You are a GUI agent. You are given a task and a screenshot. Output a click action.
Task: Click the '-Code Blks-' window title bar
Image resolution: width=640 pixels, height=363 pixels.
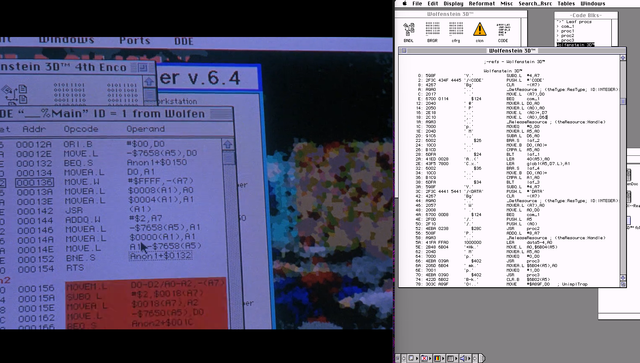(x=586, y=15)
